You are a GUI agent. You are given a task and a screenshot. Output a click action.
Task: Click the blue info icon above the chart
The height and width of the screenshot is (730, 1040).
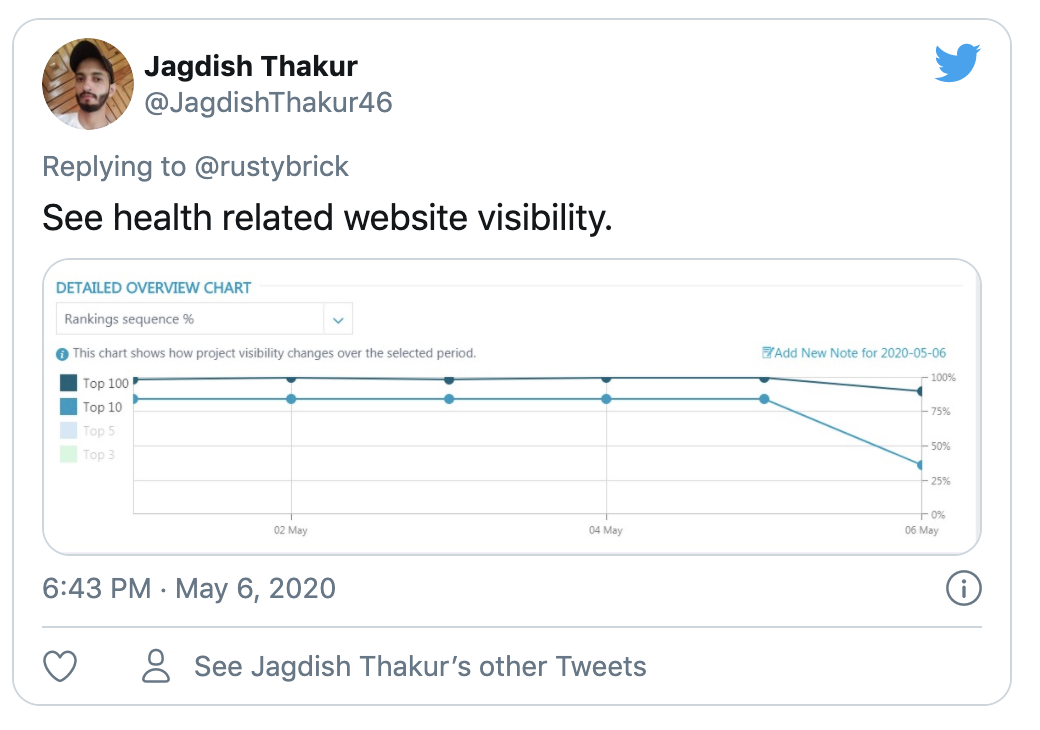[62, 354]
